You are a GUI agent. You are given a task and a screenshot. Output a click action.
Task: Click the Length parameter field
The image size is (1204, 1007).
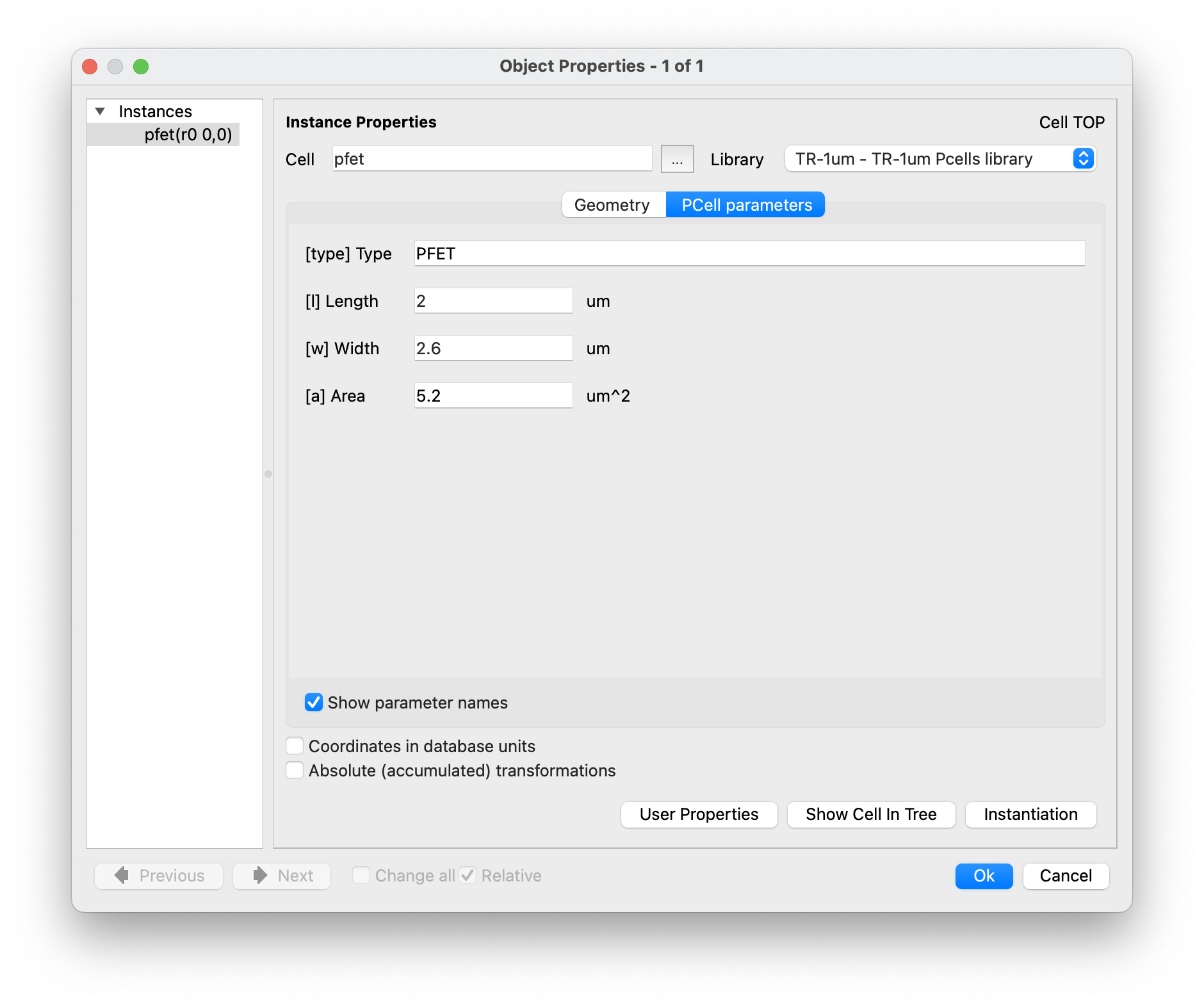[x=493, y=301]
